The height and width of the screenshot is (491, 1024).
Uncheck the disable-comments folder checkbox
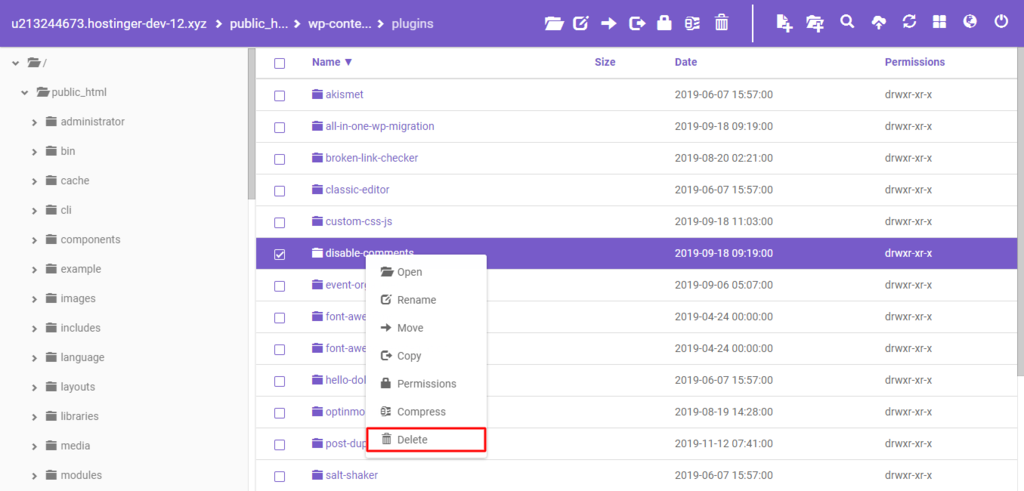coord(280,254)
